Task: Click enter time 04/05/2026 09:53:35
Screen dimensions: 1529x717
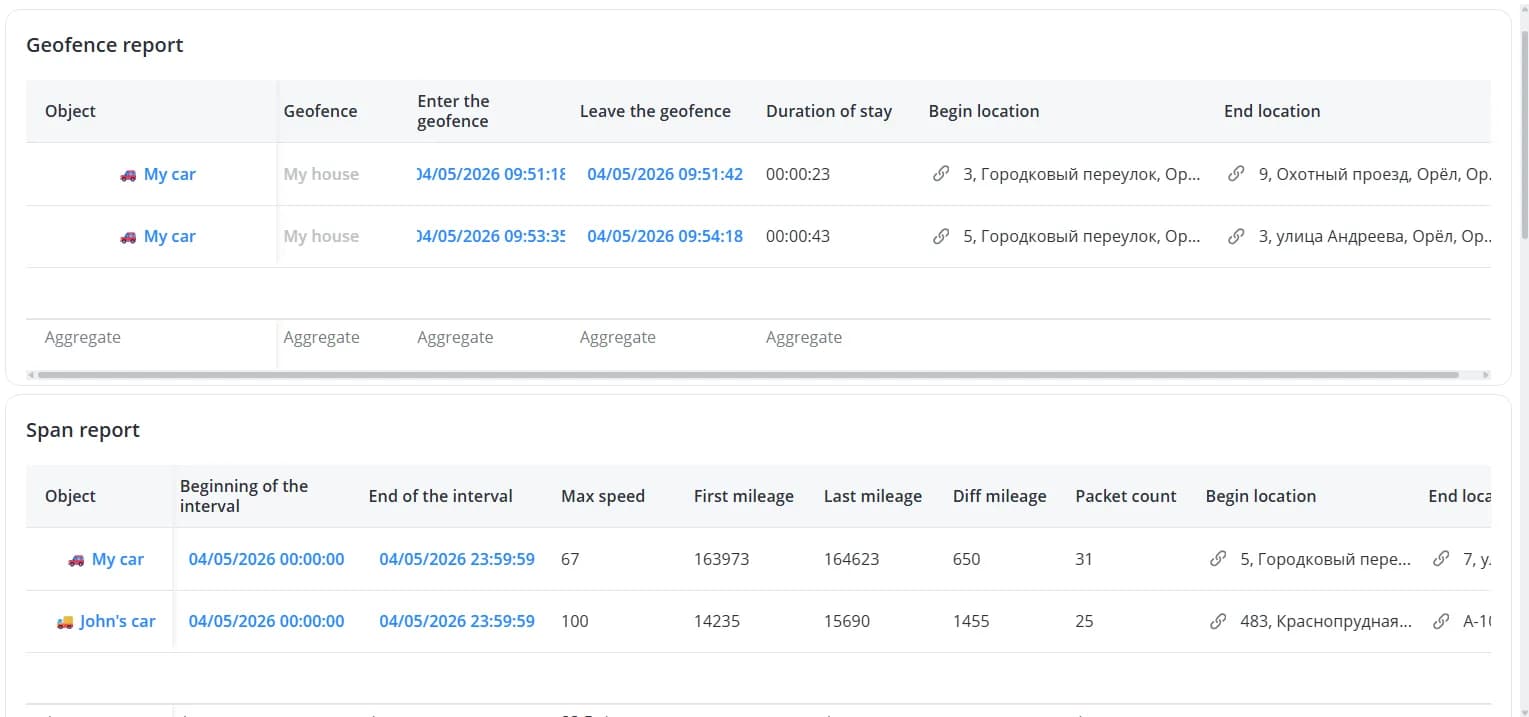Action: pos(491,236)
